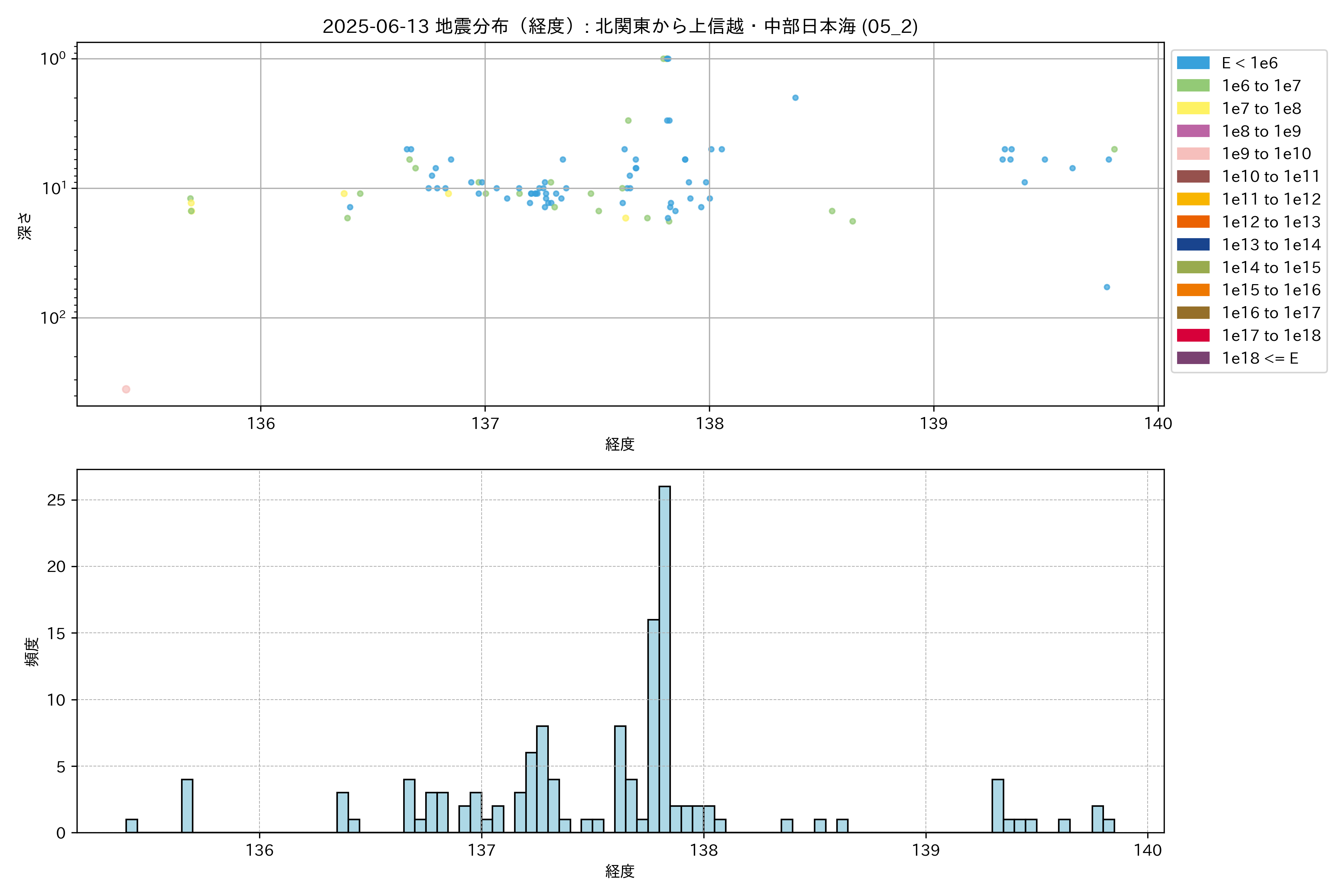Viewport: 1344px width, 896px height.
Task: Click the green 1e6 to 1e7 swatch
Action: click(x=1192, y=86)
